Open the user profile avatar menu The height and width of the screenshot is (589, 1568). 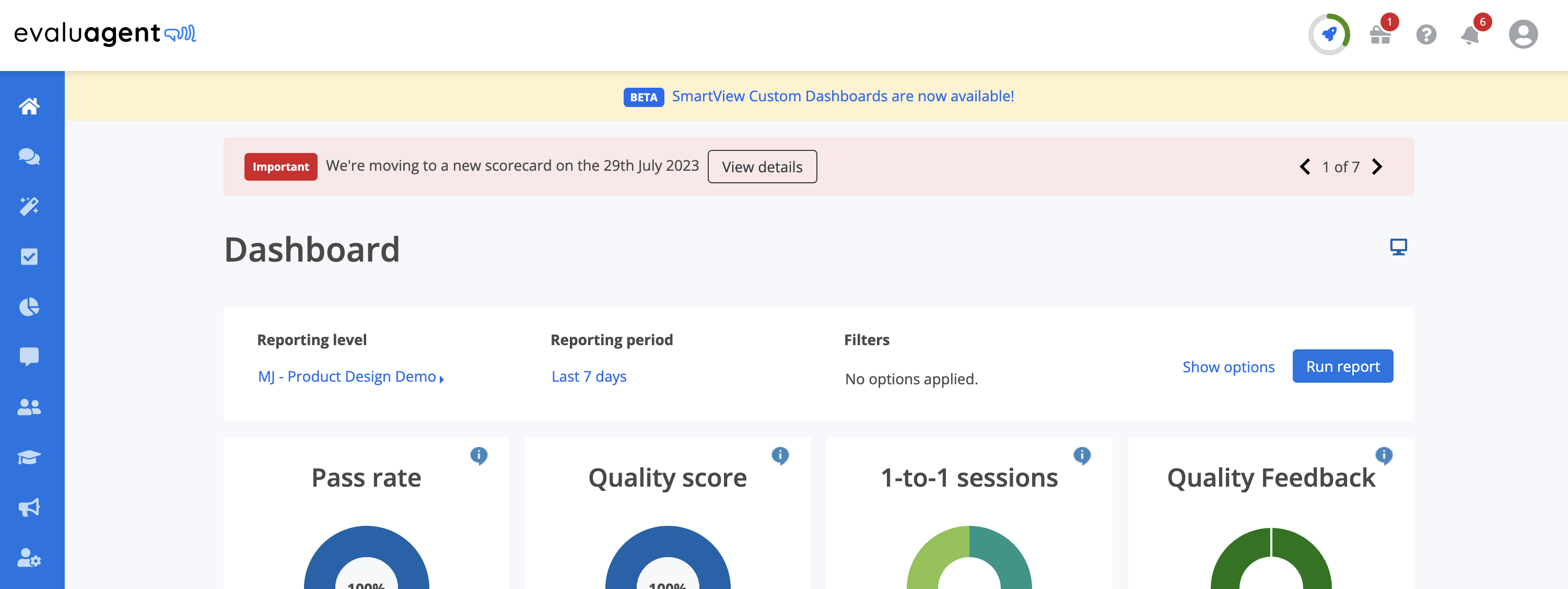pos(1523,34)
